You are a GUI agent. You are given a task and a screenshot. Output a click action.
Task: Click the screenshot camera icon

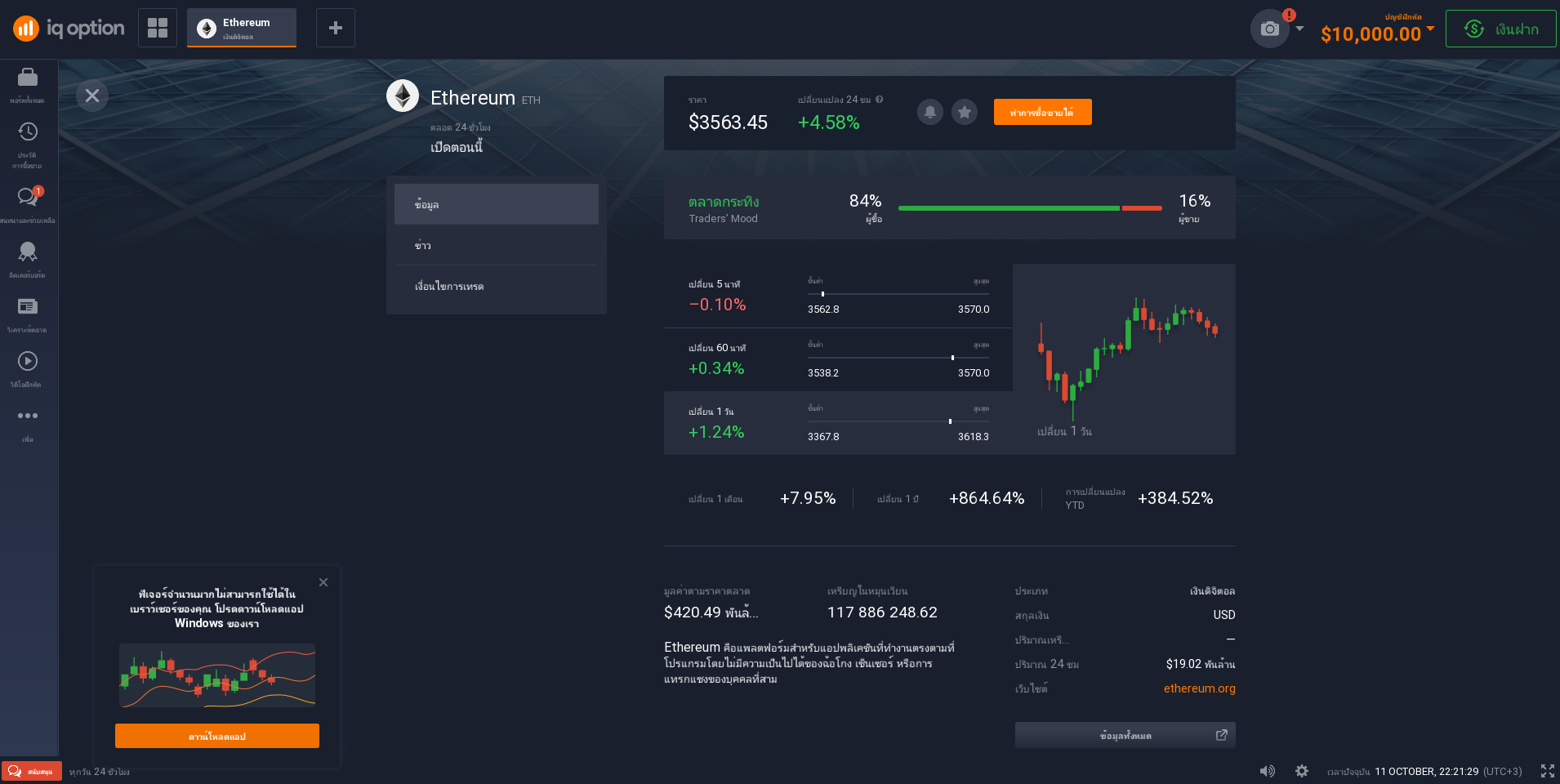(1268, 28)
